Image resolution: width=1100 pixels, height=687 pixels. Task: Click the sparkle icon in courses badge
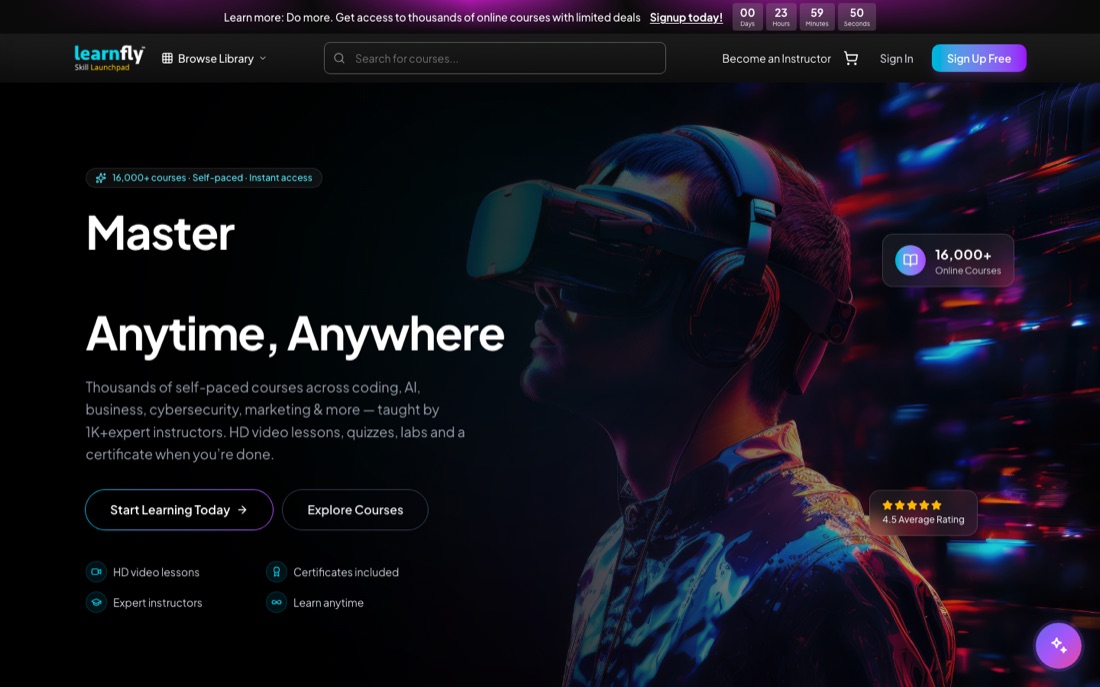(101, 178)
